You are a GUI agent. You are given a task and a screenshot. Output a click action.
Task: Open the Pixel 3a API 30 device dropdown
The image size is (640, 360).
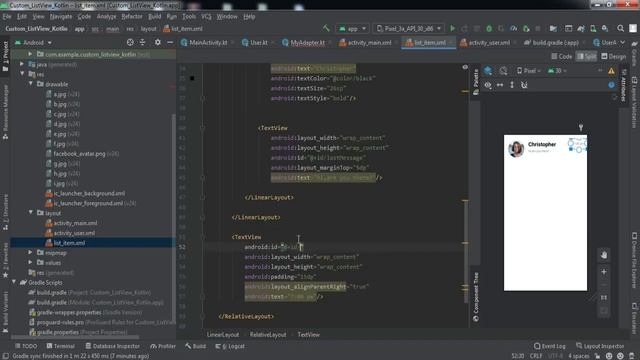(x=409, y=29)
